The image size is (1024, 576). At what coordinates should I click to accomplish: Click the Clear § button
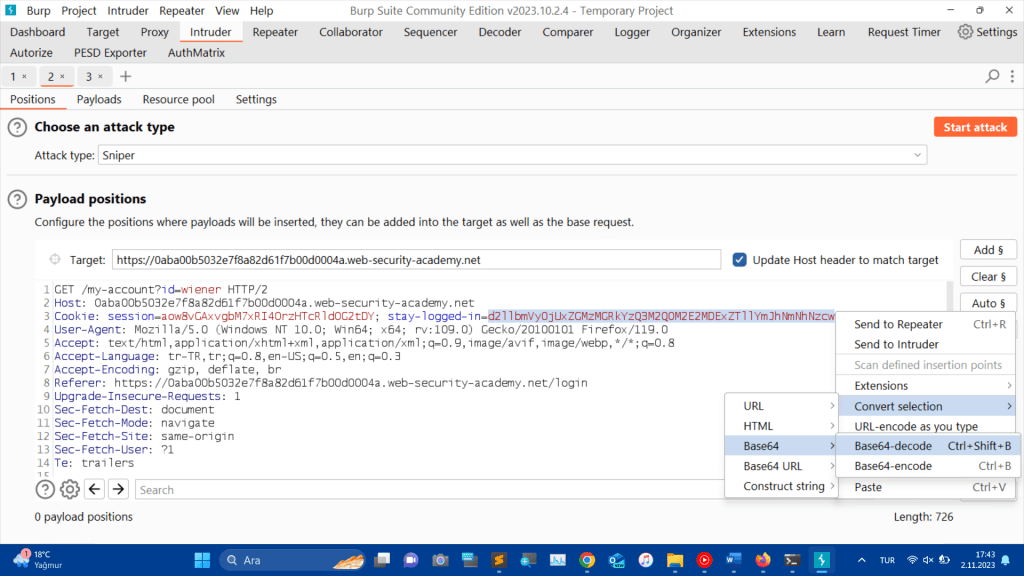[x=988, y=276]
